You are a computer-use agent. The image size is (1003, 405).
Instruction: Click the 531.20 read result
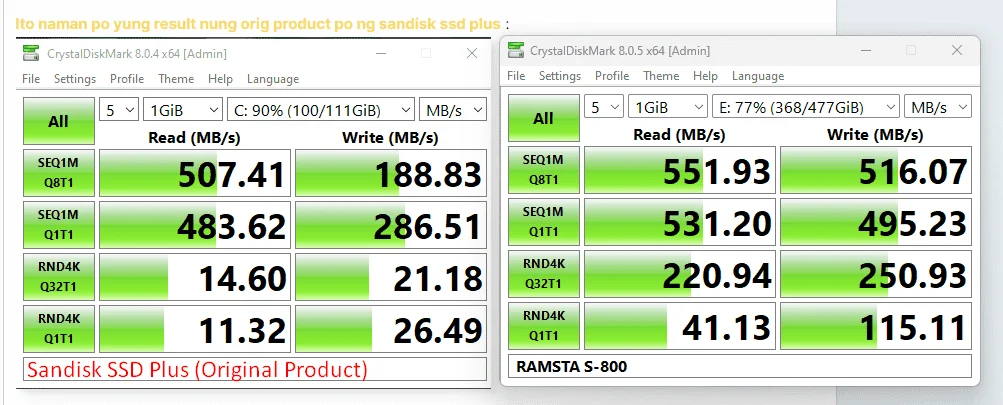[680, 222]
